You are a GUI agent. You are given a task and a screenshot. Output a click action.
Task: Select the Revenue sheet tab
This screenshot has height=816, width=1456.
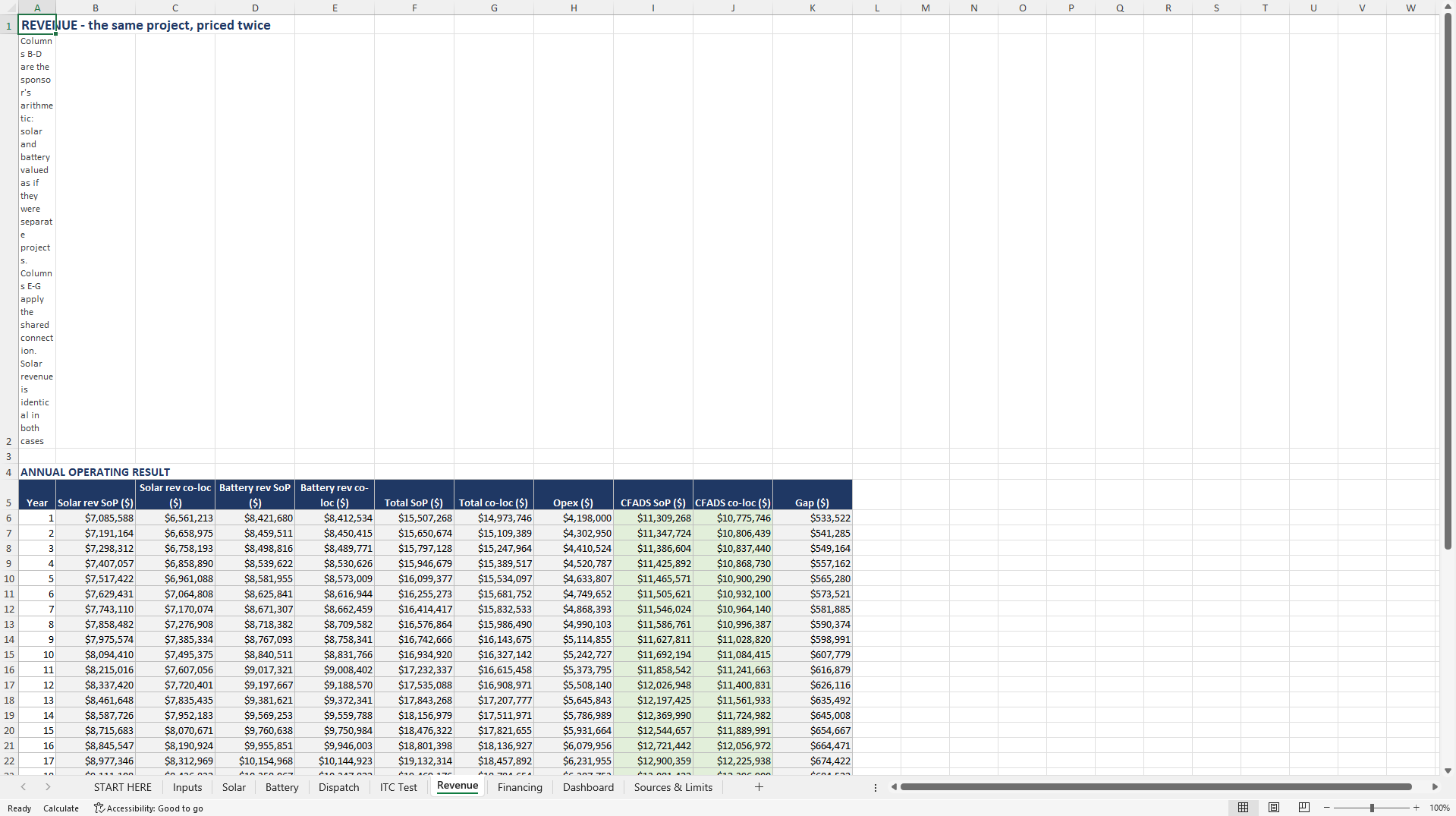coord(458,786)
